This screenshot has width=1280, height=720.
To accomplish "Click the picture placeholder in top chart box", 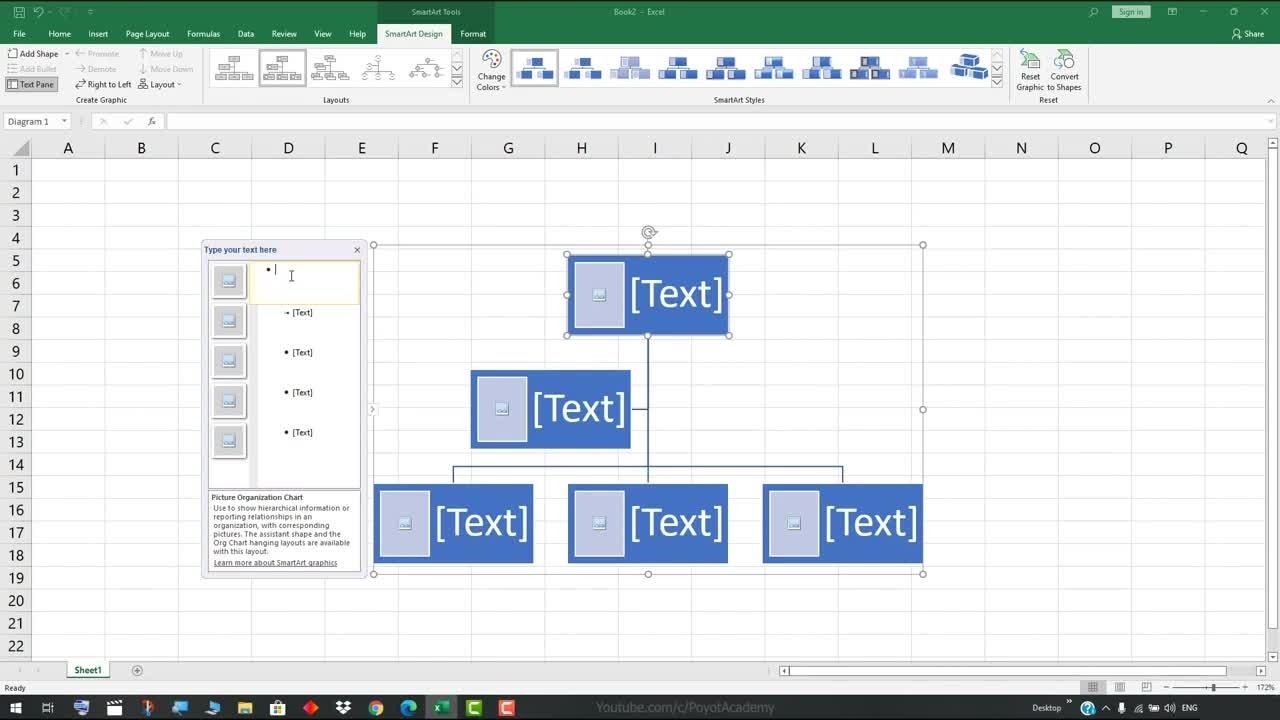I will [x=599, y=295].
